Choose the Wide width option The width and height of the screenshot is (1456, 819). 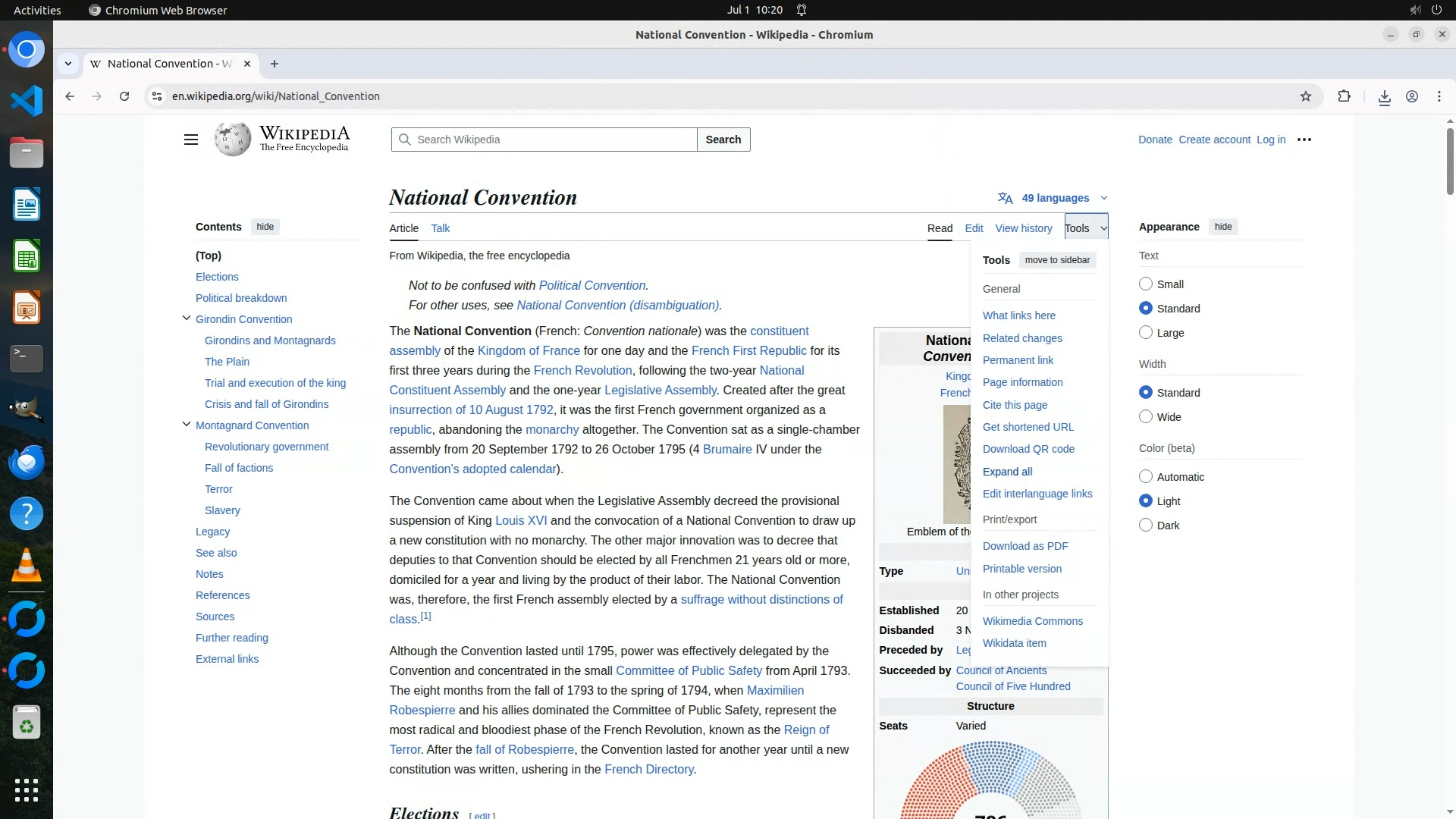point(1146,416)
